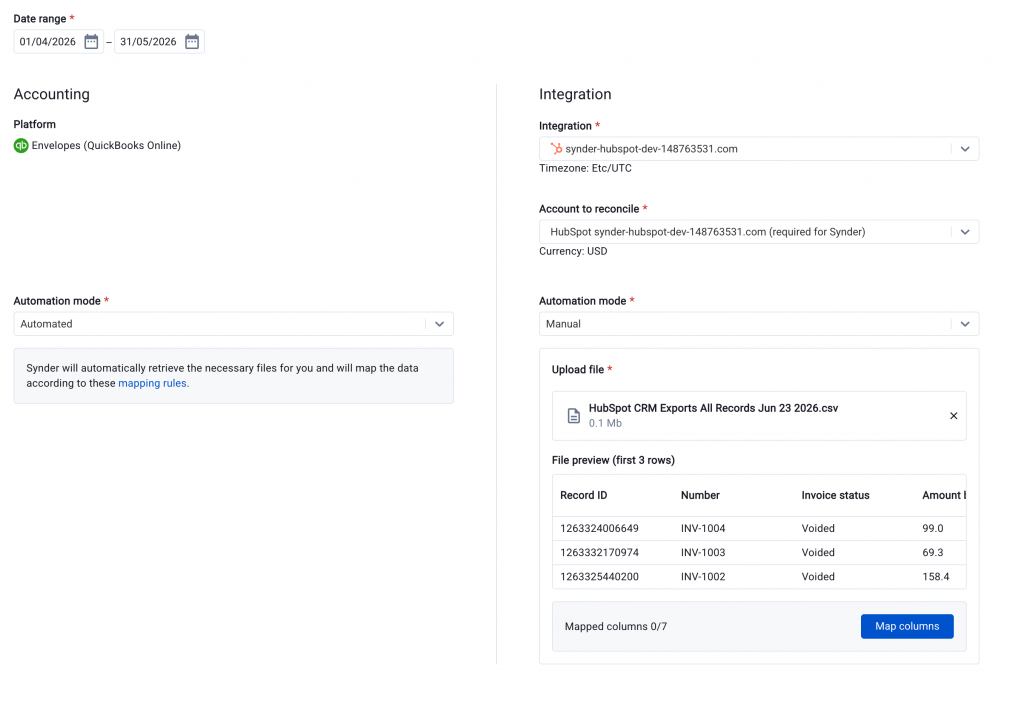Click the Voided status in INV-1004 row
1024x704 pixels.
tap(818, 528)
